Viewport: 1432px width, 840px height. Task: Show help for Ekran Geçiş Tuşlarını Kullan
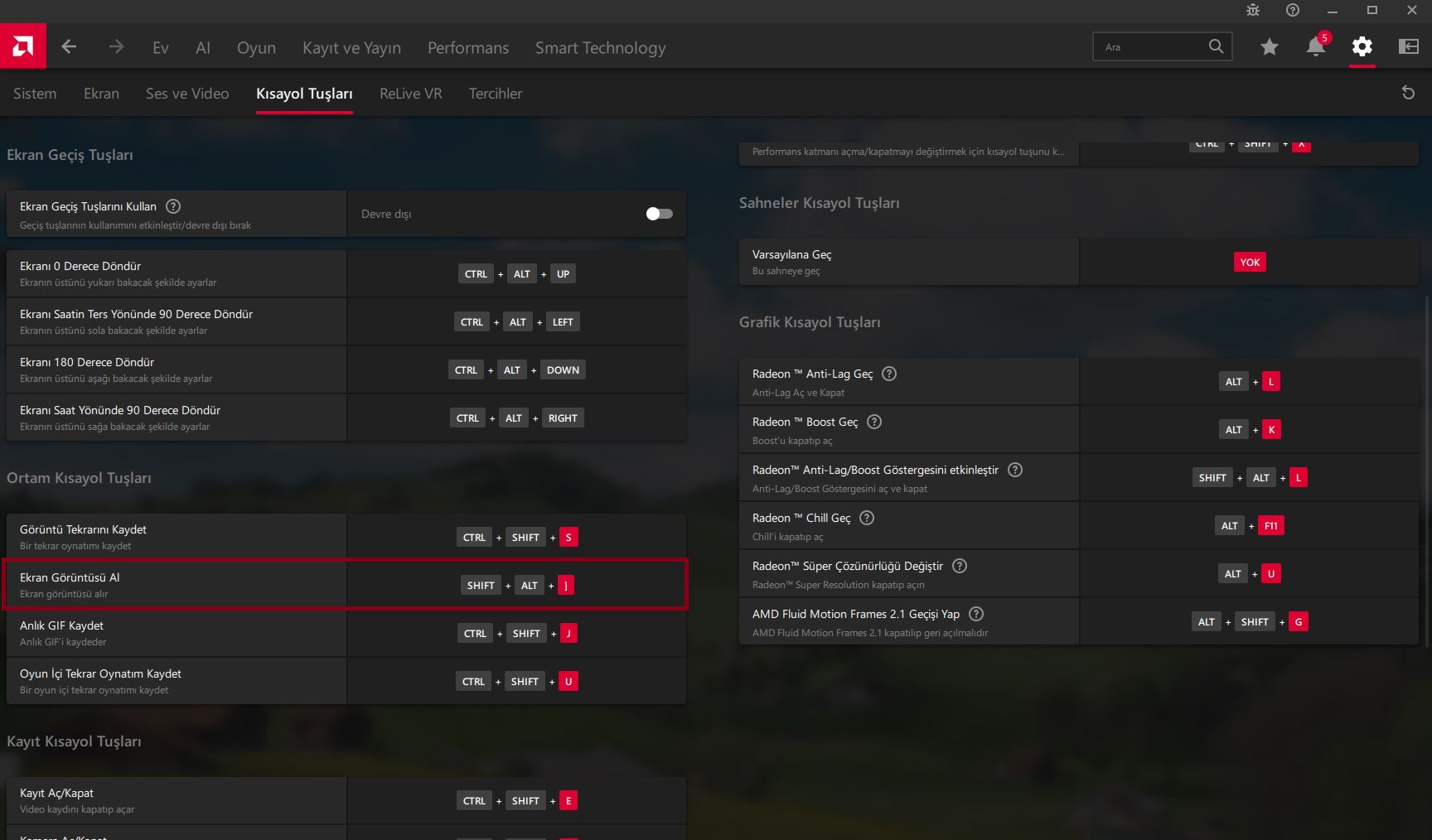click(173, 206)
